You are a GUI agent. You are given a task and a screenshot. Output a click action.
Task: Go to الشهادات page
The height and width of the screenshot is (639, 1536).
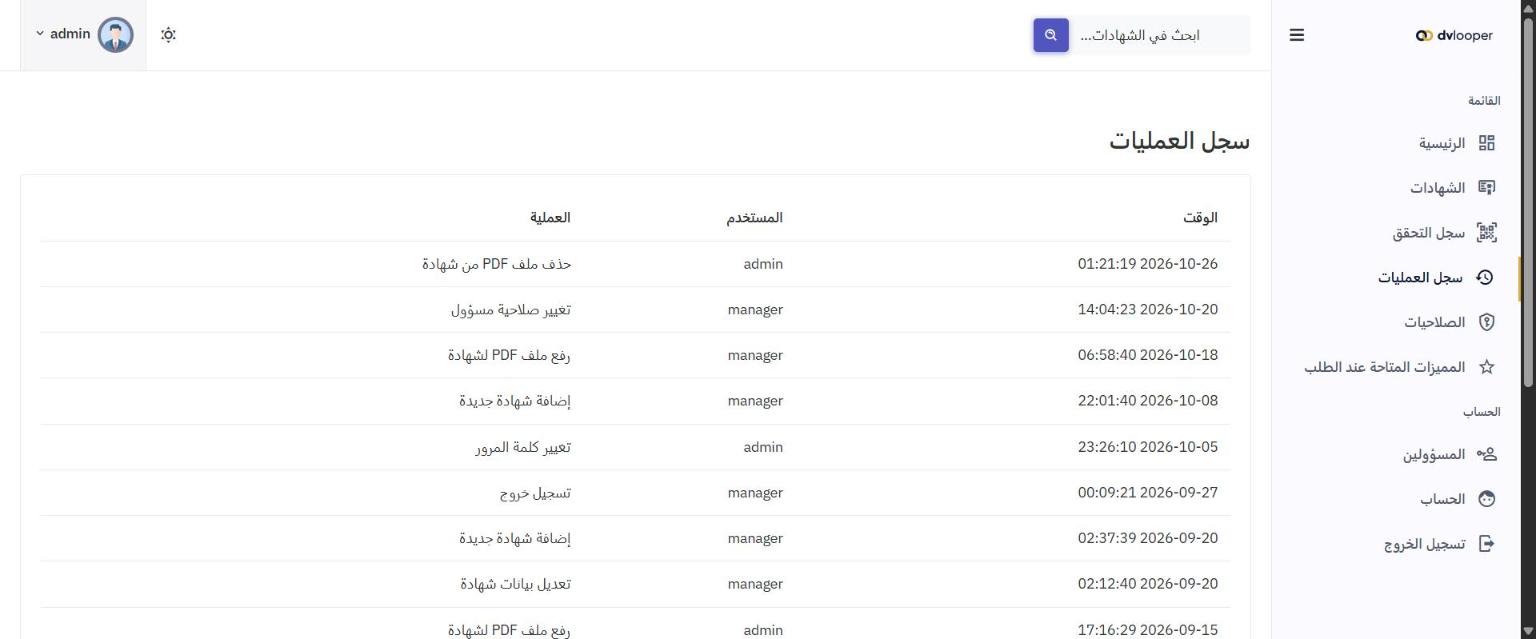(x=1437, y=188)
